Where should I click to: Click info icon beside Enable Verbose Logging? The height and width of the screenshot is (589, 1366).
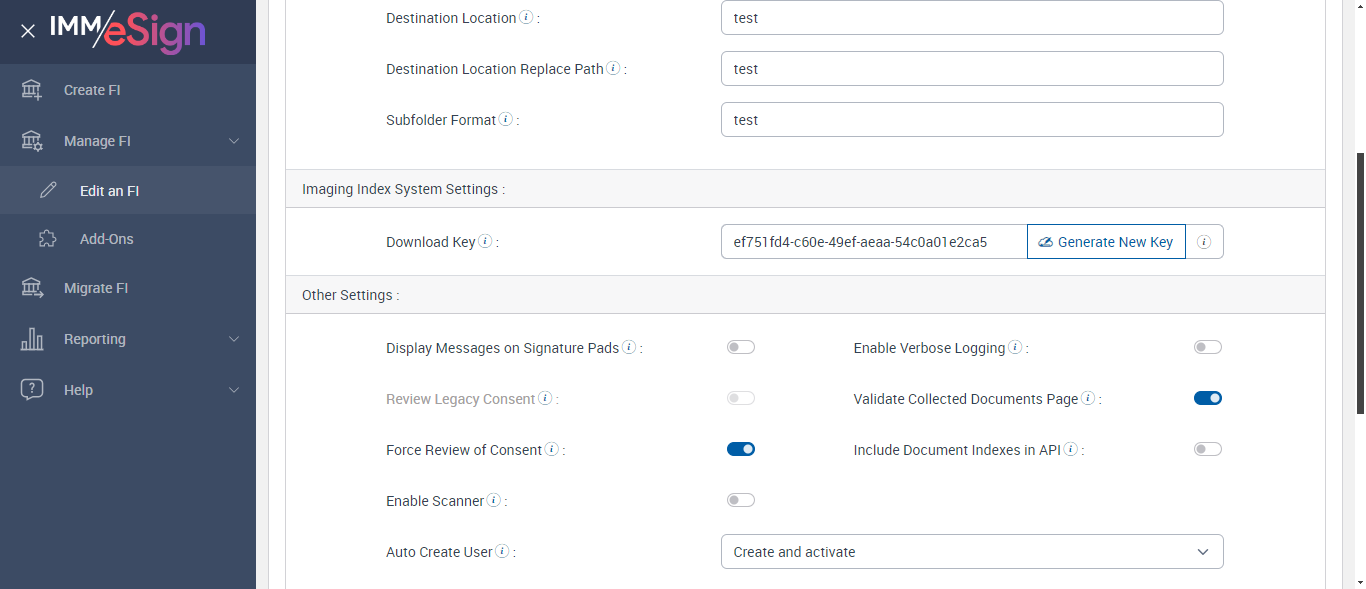[1015, 348]
